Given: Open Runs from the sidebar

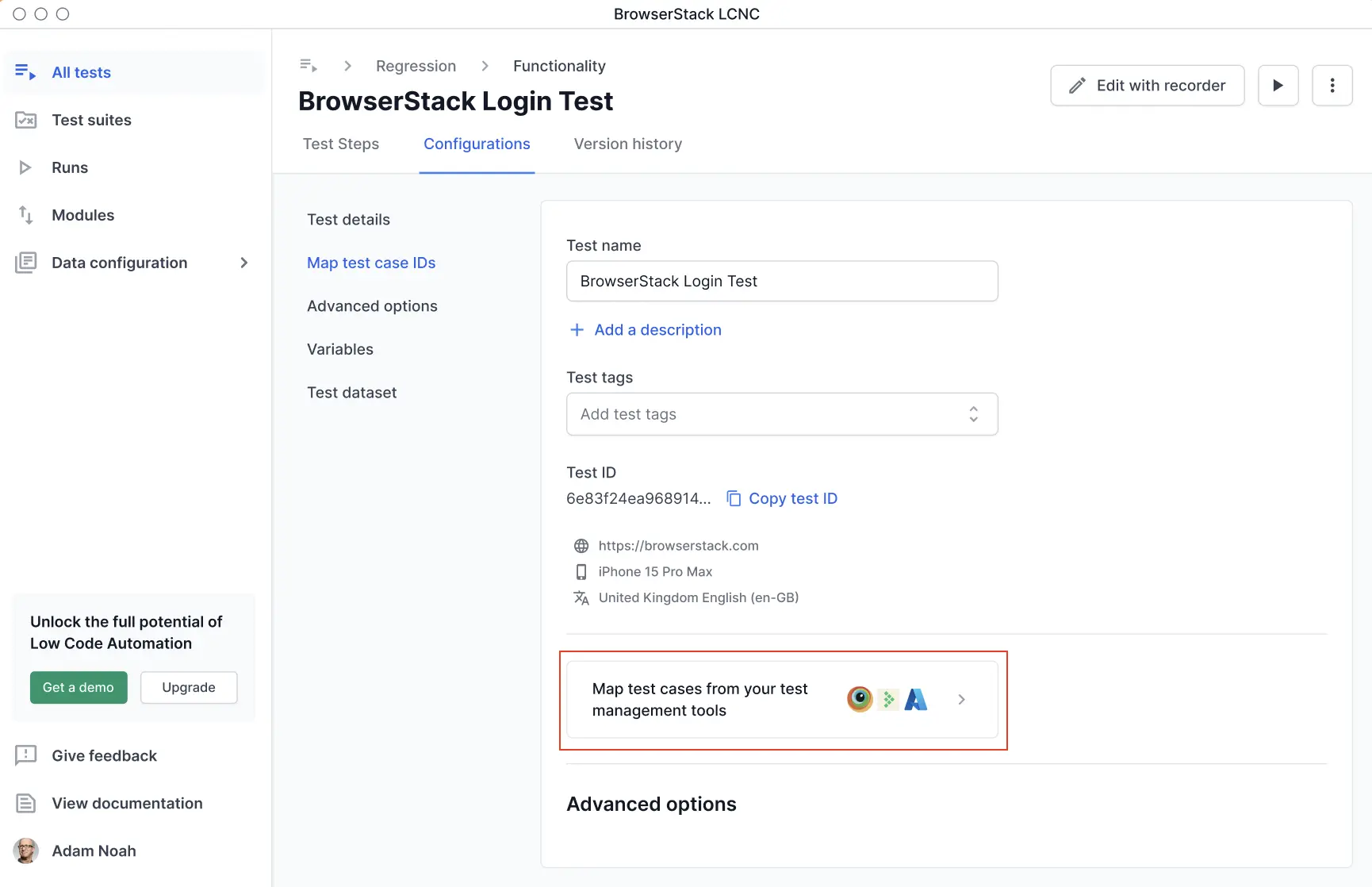Looking at the screenshot, I should (25, 167).
